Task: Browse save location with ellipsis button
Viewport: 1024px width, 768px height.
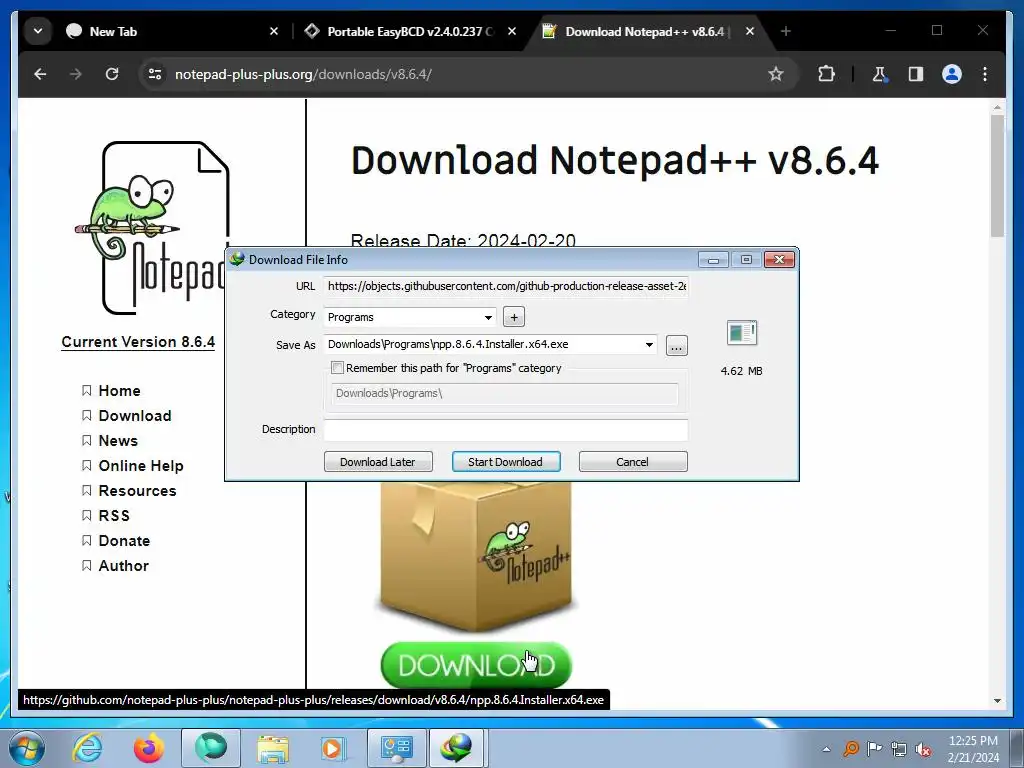Action: click(677, 345)
